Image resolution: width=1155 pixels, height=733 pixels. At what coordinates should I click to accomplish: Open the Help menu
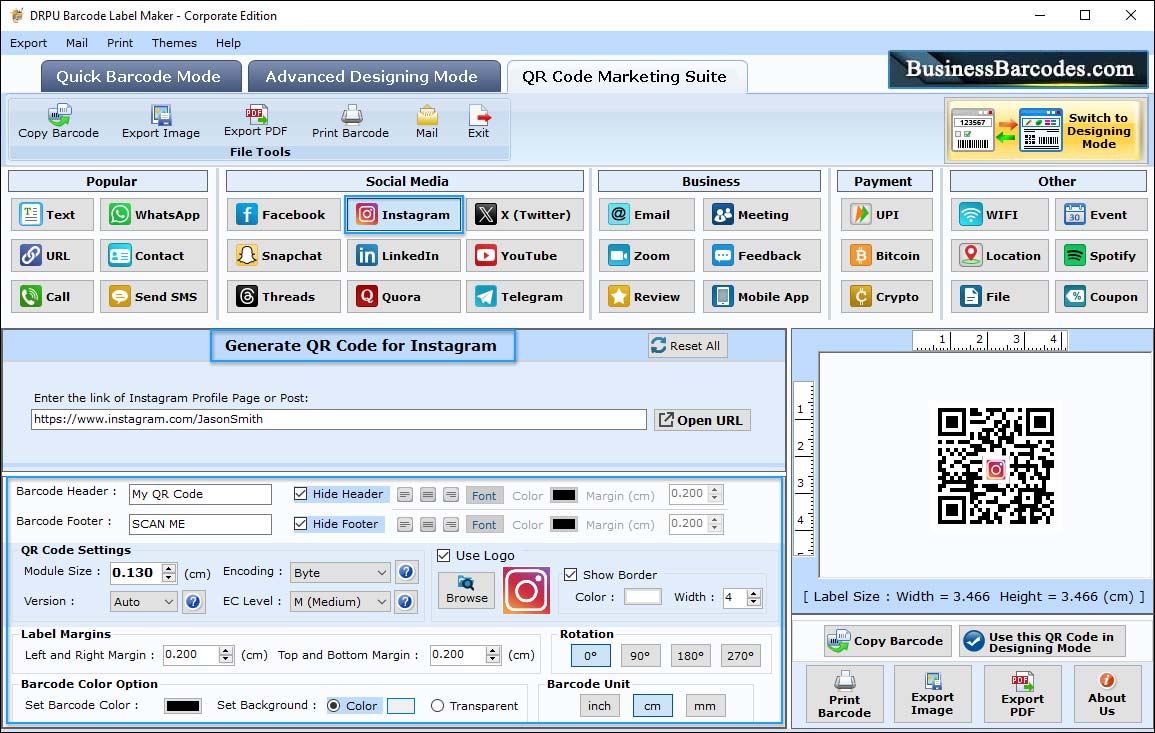[x=228, y=43]
